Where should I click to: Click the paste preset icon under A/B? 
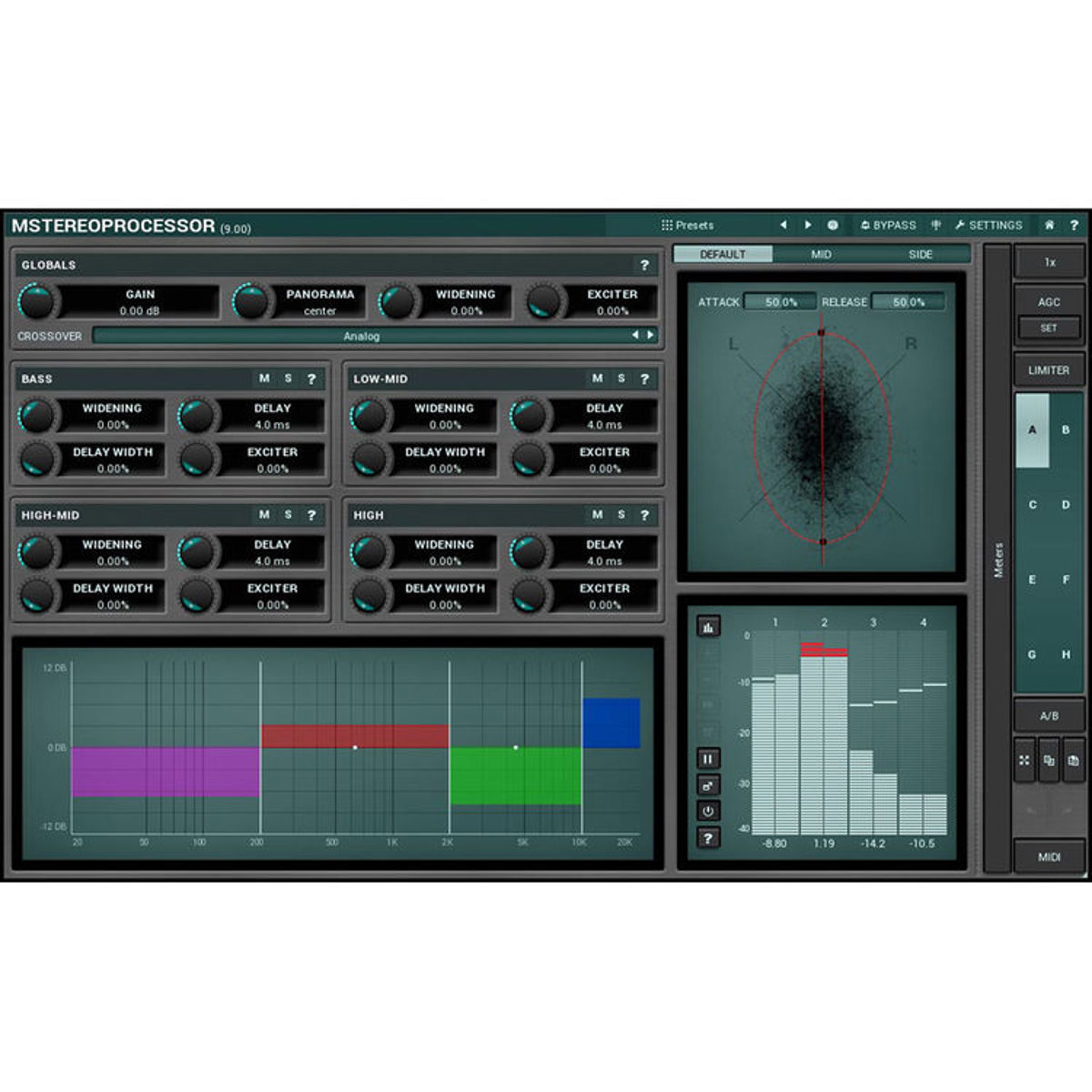(x=1074, y=761)
